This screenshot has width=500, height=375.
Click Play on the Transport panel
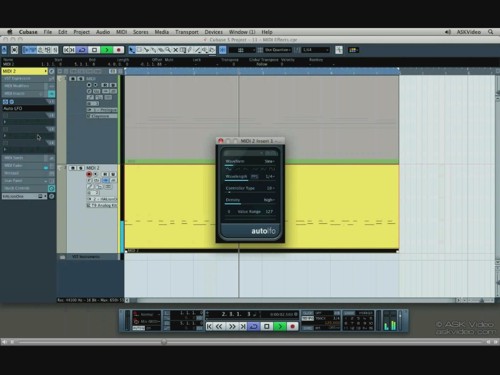pyautogui.click(x=280, y=327)
